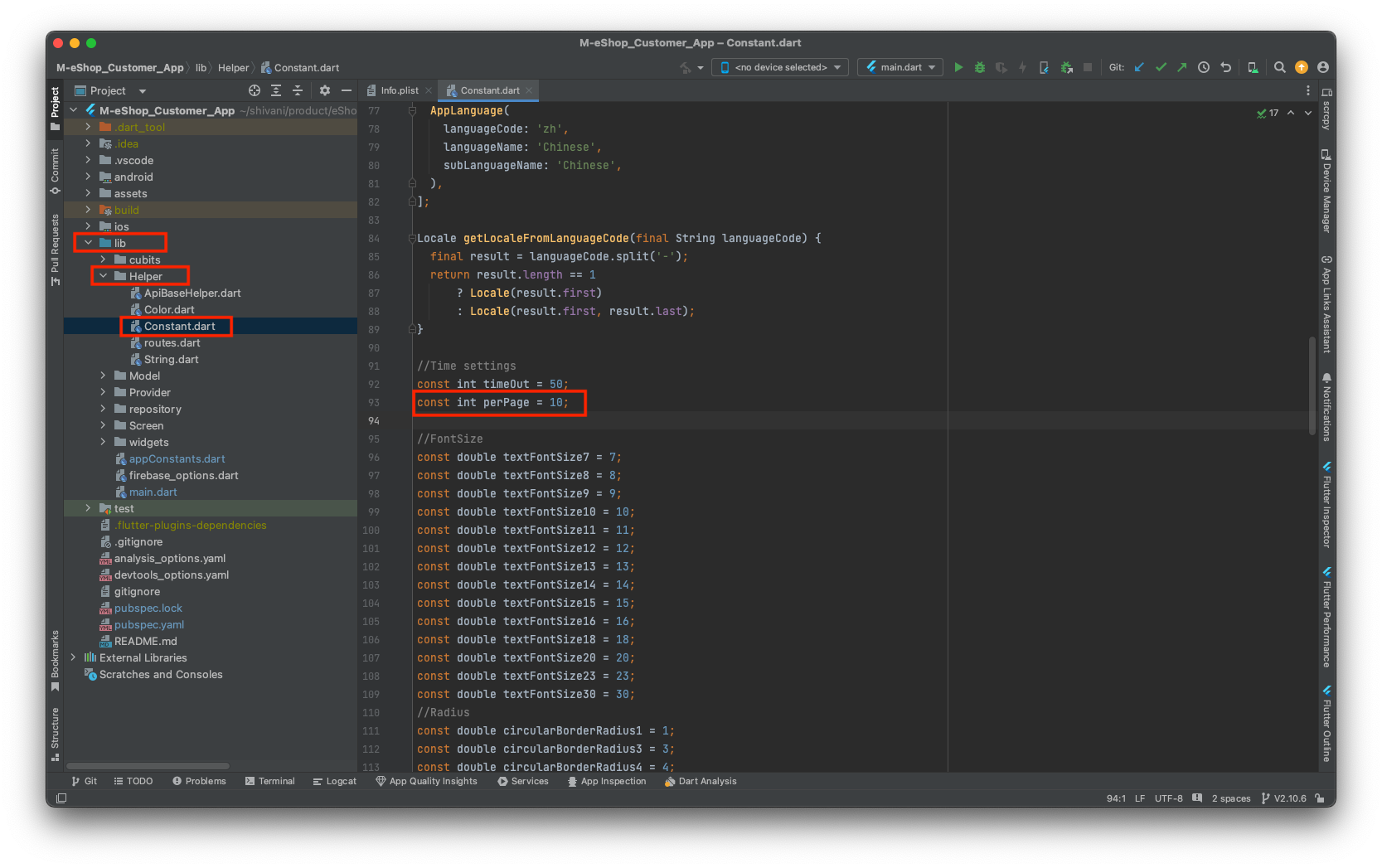Click the Helper breadcrumb in navigation bar
This screenshot has width=1382, height=868.
pos(233,68)
